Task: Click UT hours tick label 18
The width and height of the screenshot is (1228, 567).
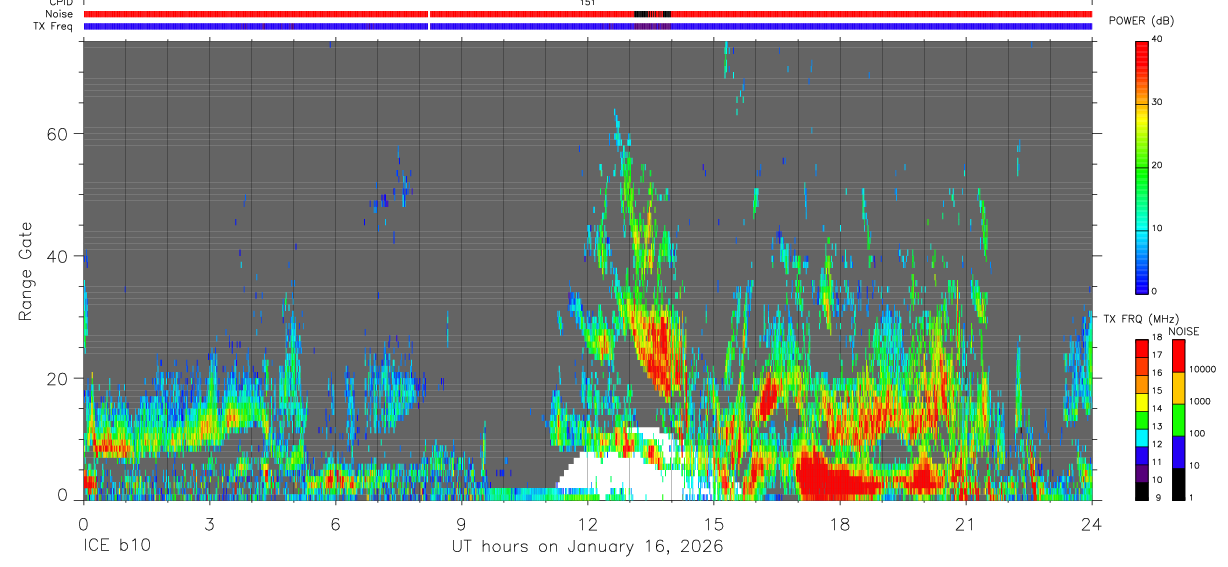Action: tap(840, 524)
